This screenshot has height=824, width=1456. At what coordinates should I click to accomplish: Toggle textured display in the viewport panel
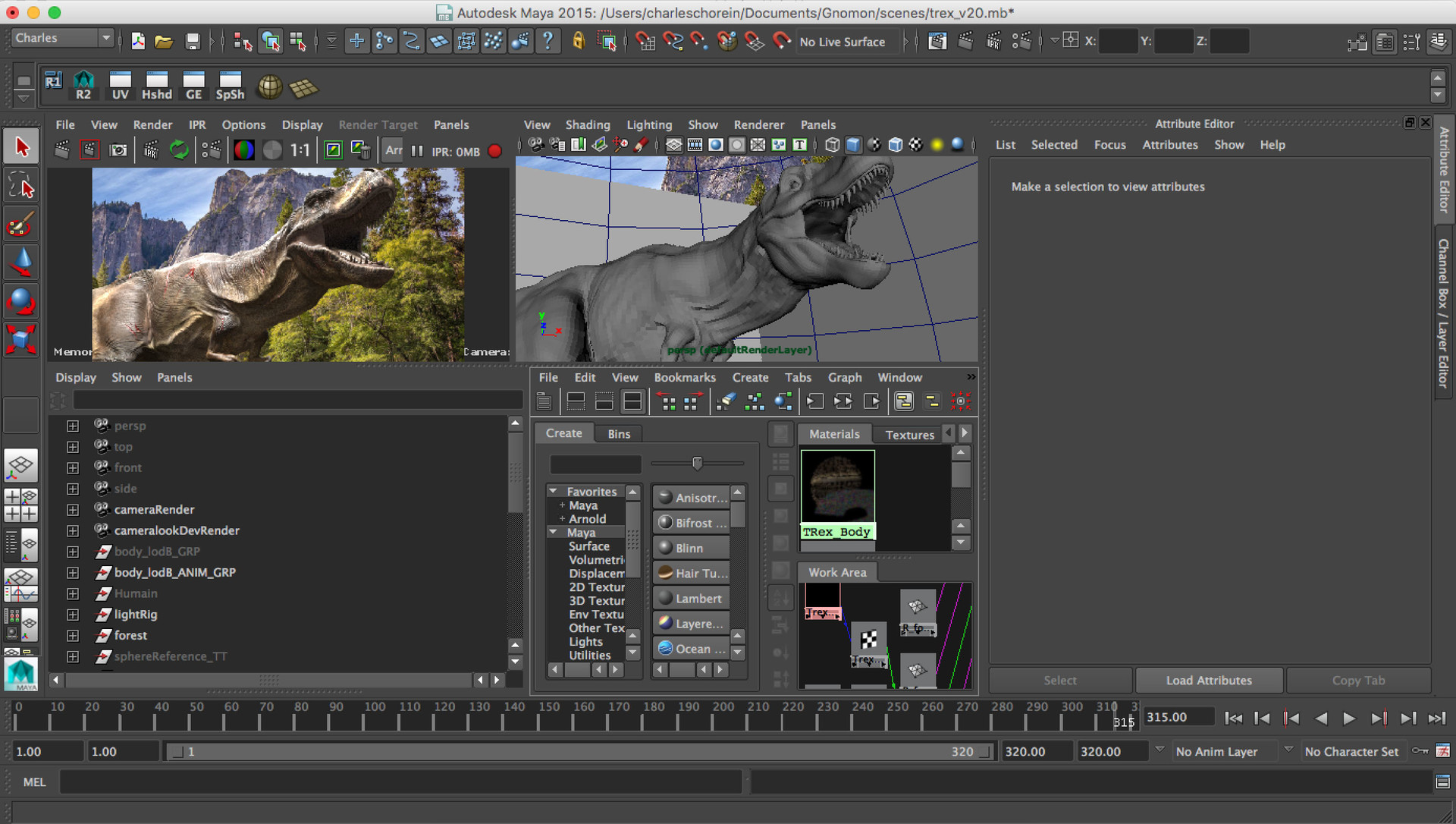(875, 144)
